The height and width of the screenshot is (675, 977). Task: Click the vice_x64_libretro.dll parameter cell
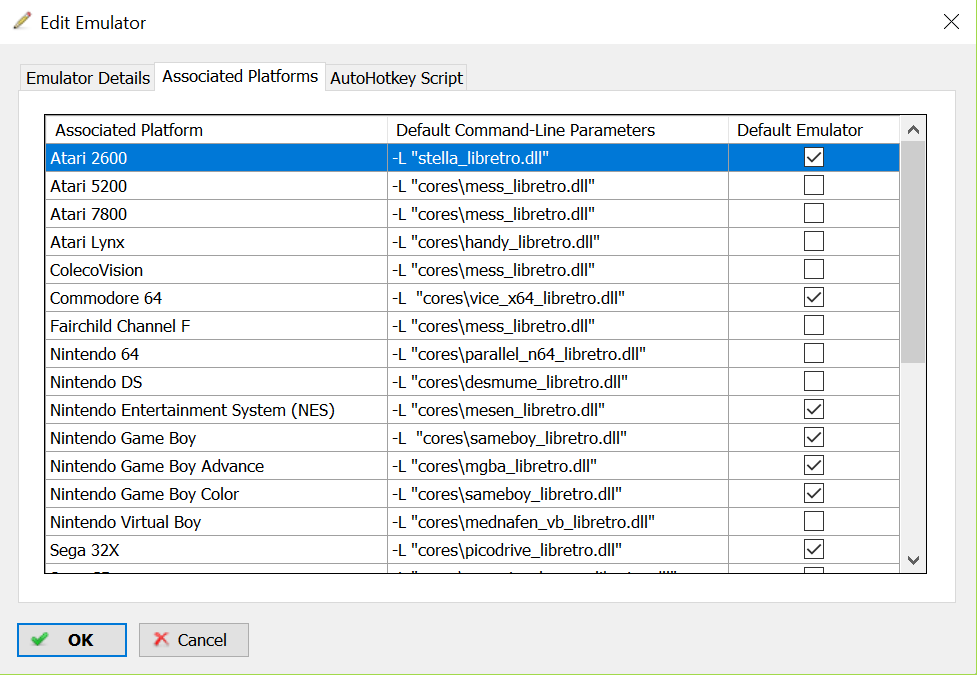click(558, 298)
